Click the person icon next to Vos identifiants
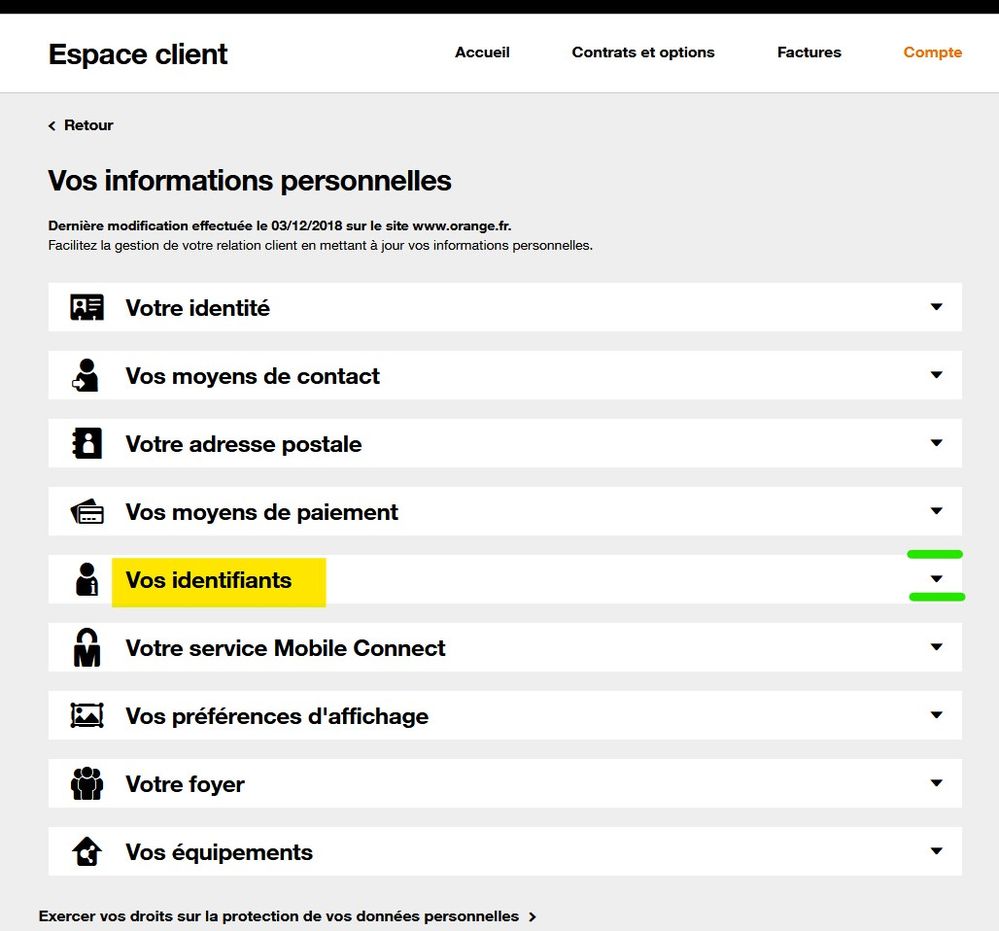The width and height of the screenshot is (999, 931). coord(86,579)
